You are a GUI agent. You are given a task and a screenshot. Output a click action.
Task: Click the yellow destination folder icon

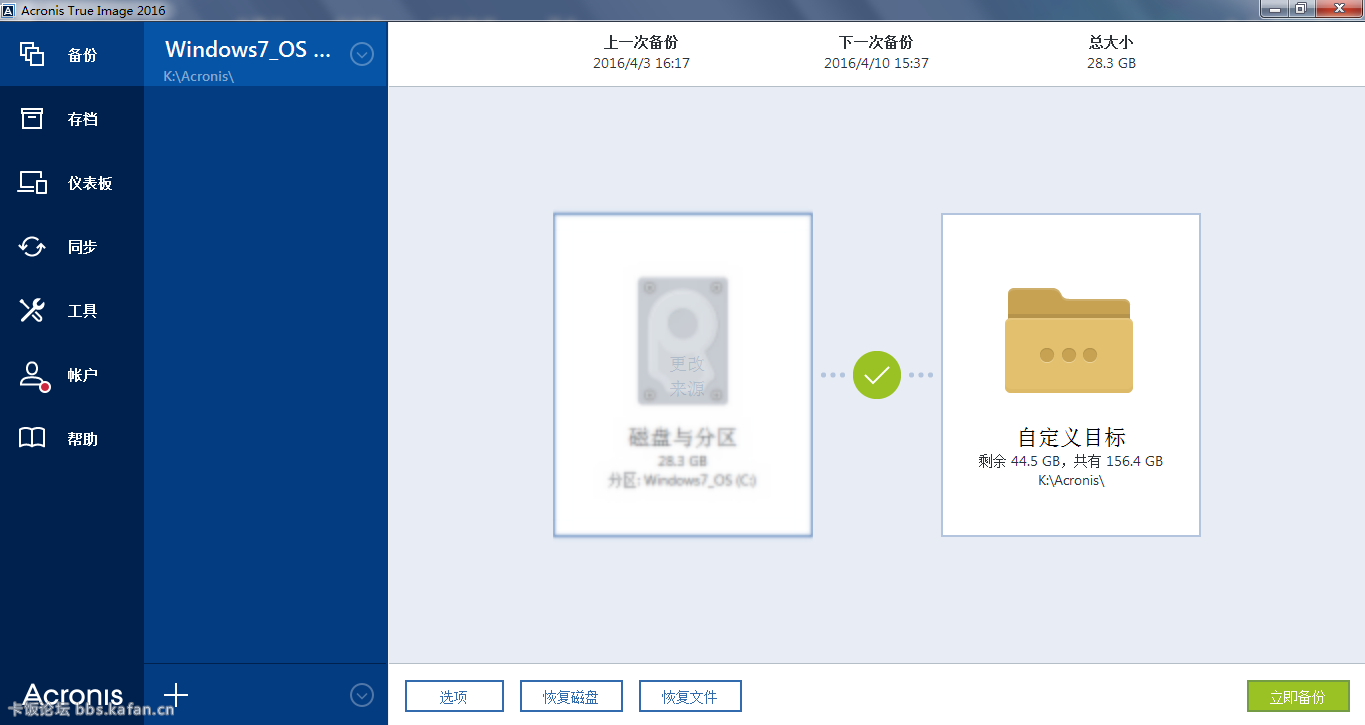[x=1069, y=340]
